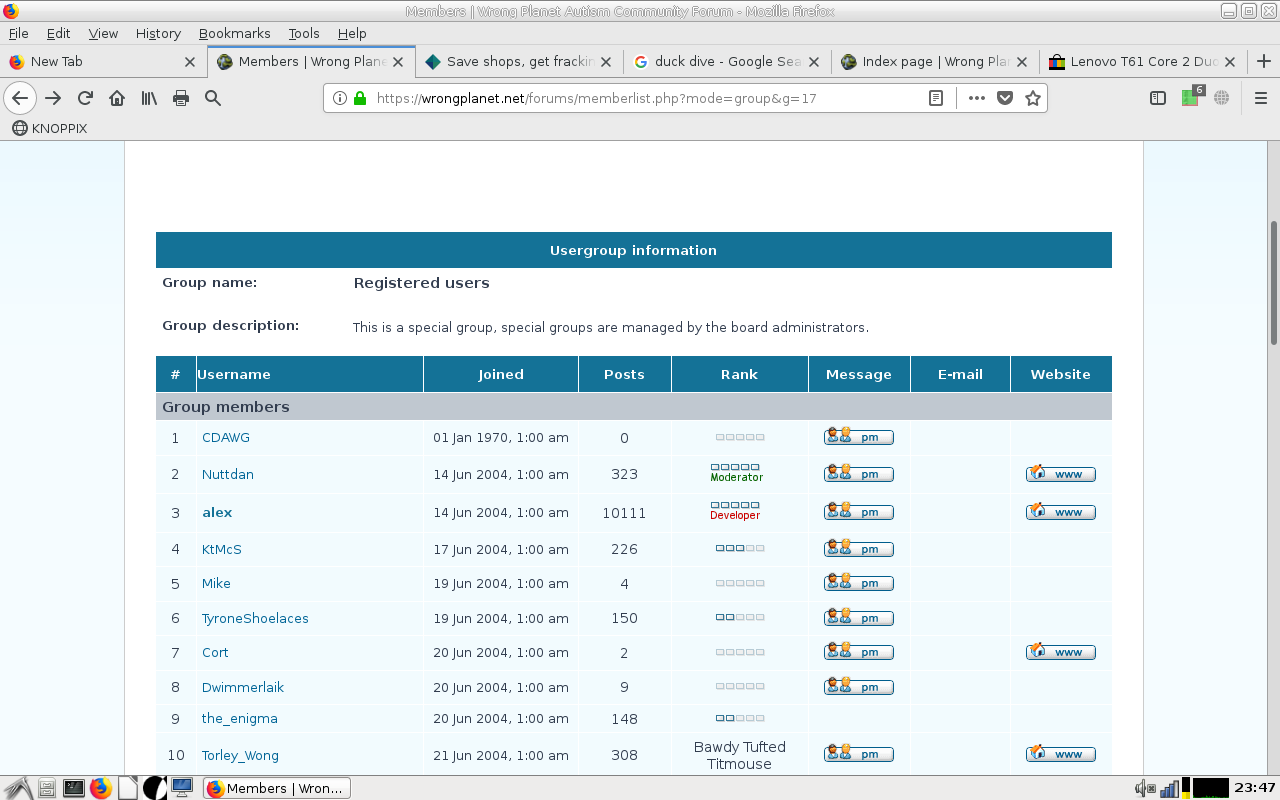Send pm to Dwimmerlaik
The height and width of the screenshot is (800, 1280).
pyautogui.click(x=859, y=686)
